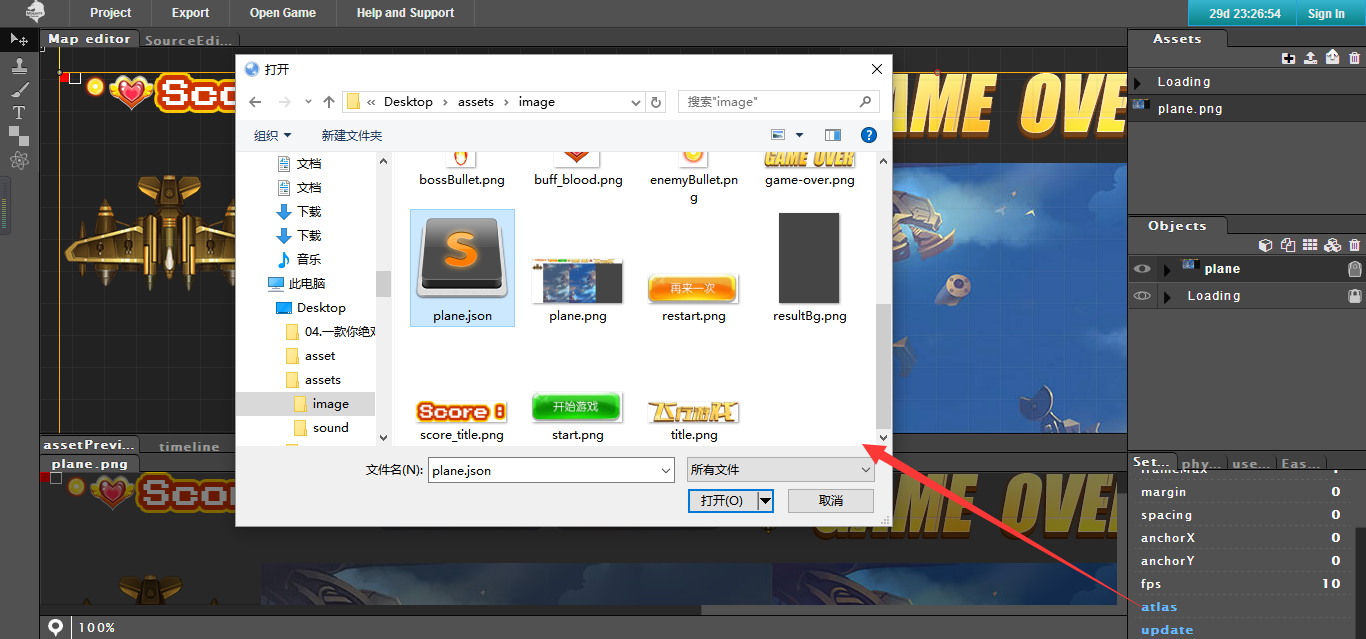1366x639 pixels.
Task: Open the Export menu
Action: (190, 13)
